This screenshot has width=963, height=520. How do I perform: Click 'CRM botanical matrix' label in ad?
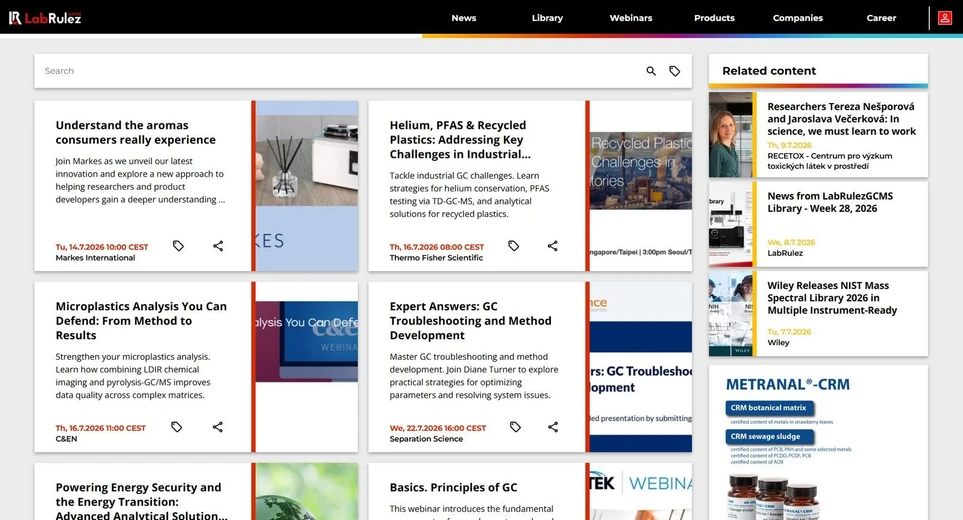(768, 408)
